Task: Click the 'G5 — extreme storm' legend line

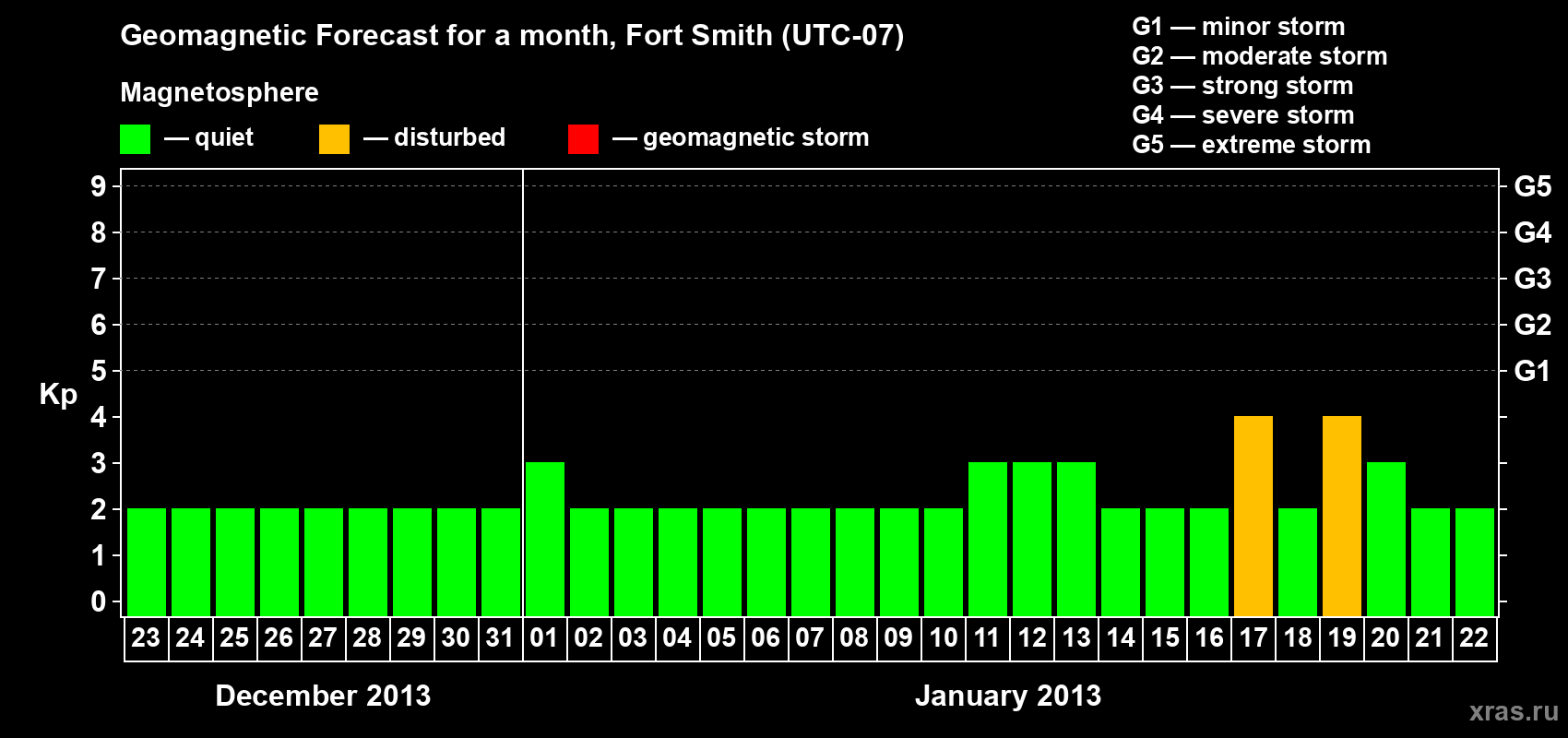Action: 1252,145
